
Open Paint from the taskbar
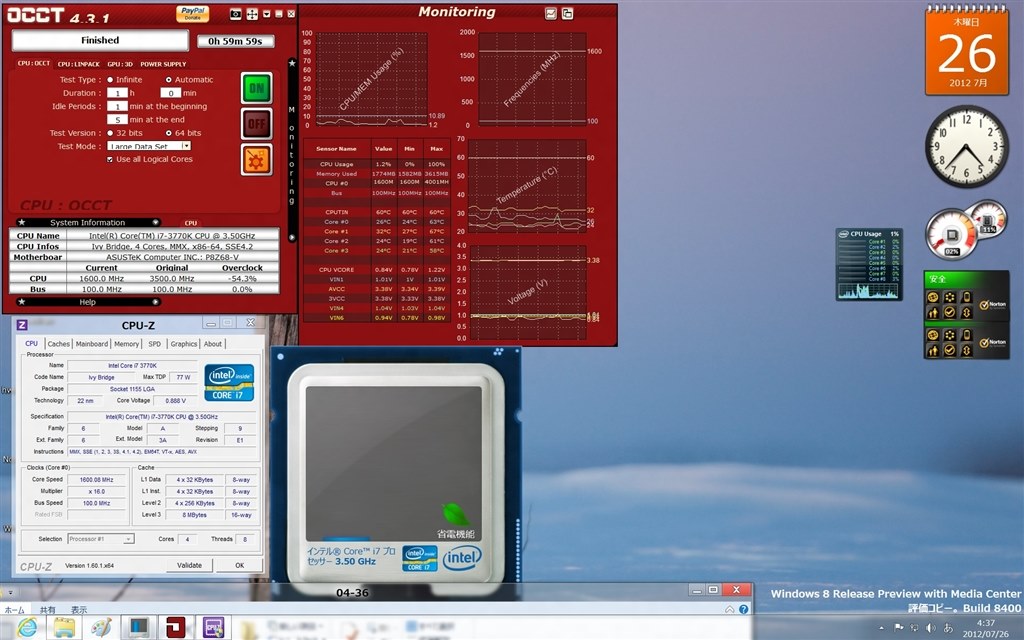point(101,628)
